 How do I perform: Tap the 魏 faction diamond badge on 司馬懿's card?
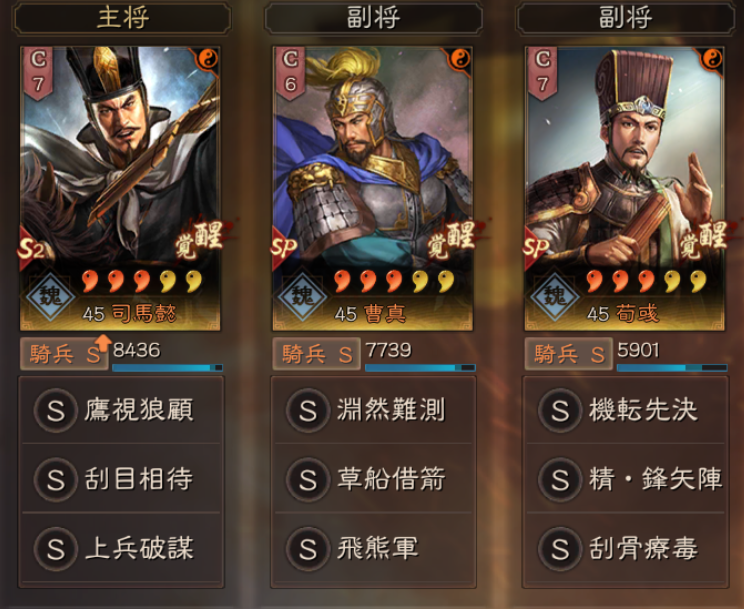[50, 297]
